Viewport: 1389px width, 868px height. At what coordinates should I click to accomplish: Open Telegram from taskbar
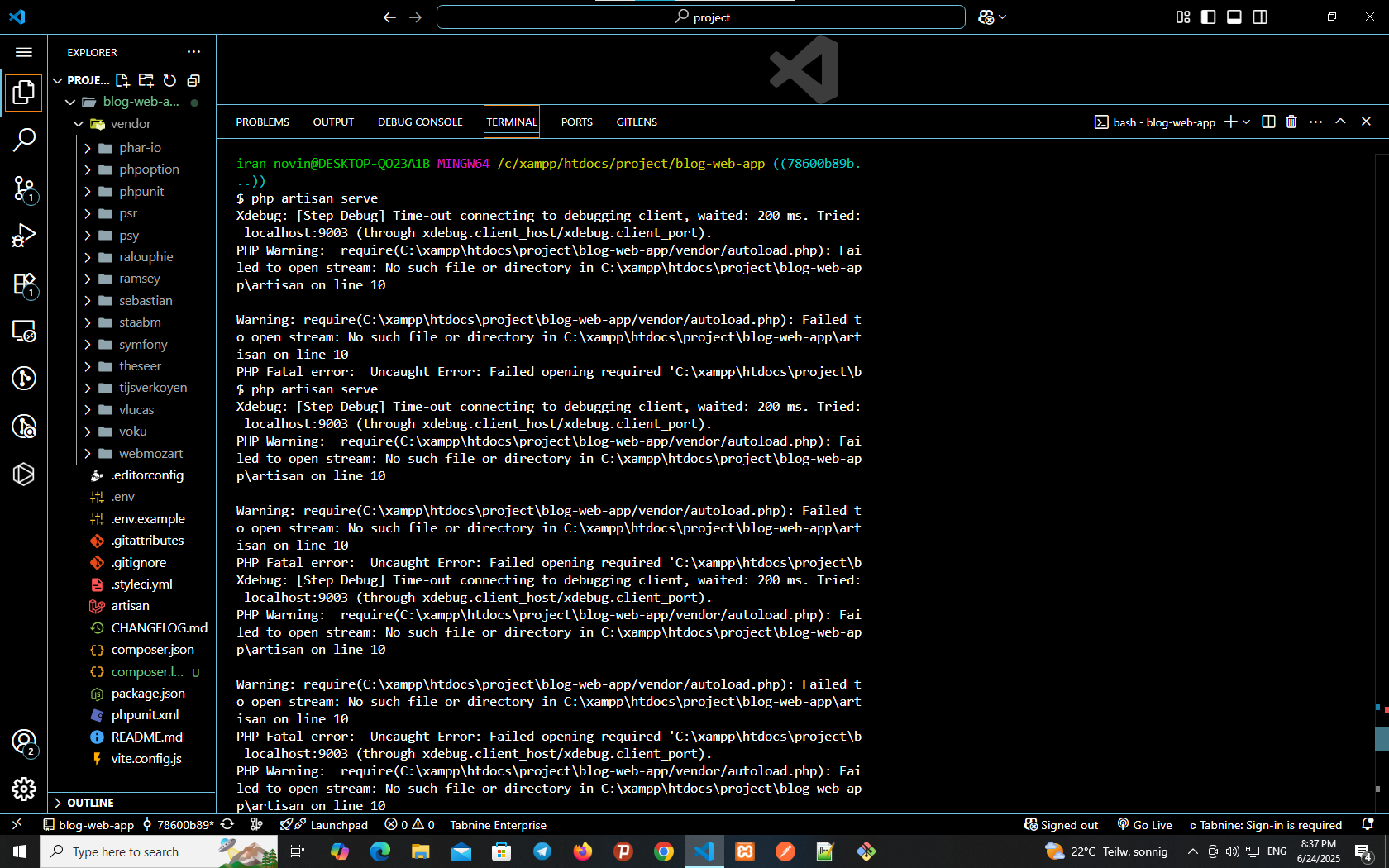(x=542, y=851)
